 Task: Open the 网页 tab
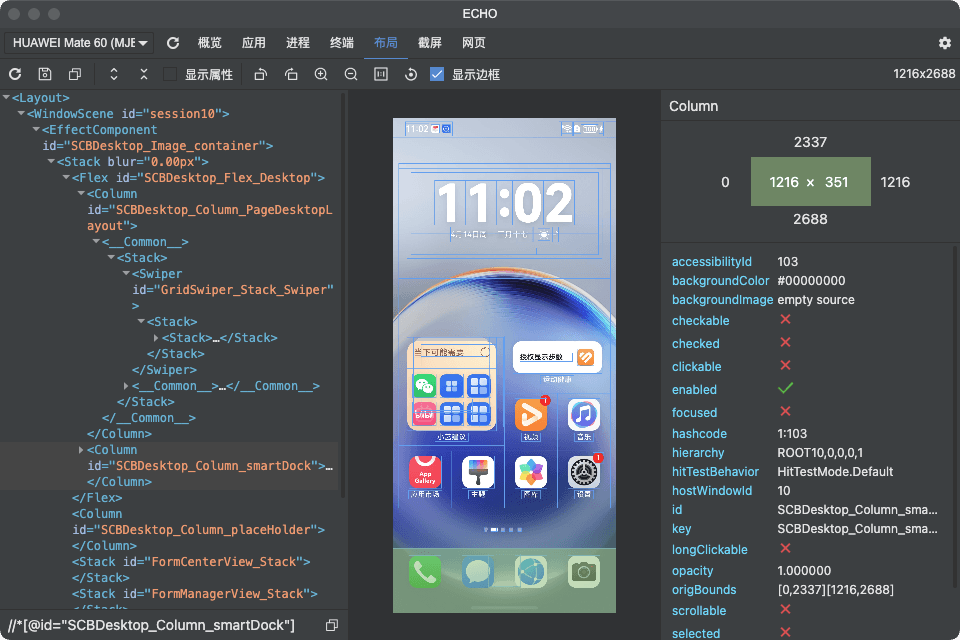[x=474, y=43]
